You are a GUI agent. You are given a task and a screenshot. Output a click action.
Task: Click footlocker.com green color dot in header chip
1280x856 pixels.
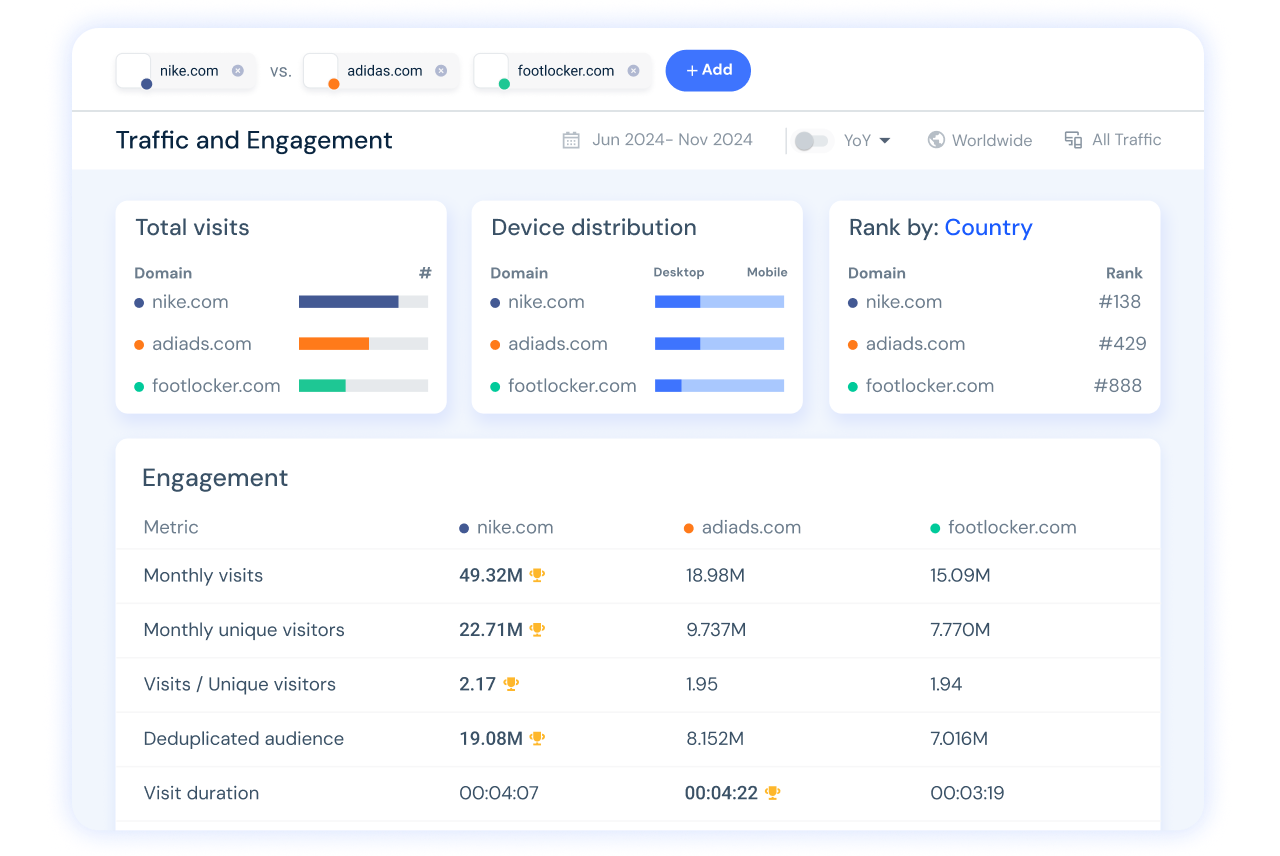(504, 84)
